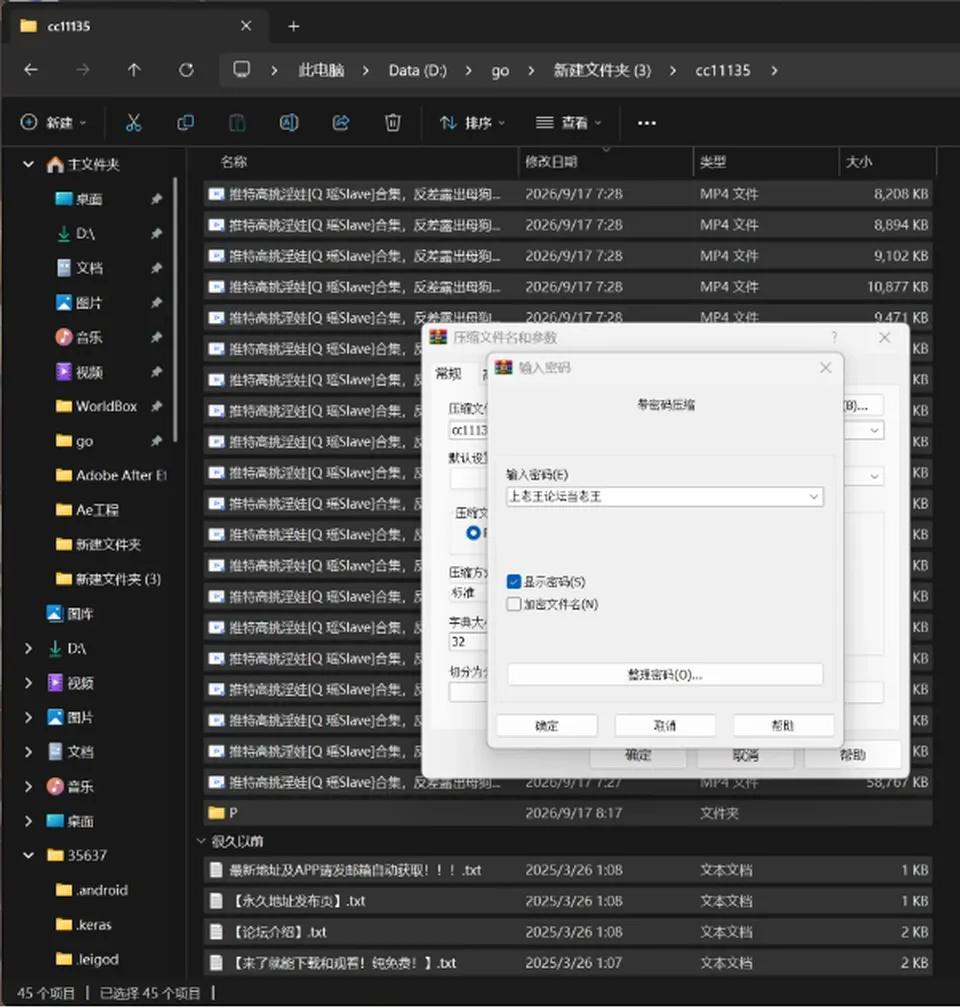Collapse the 很久以前 group
The height and width of the screenshot is (1008, 960).
(201, 842)
